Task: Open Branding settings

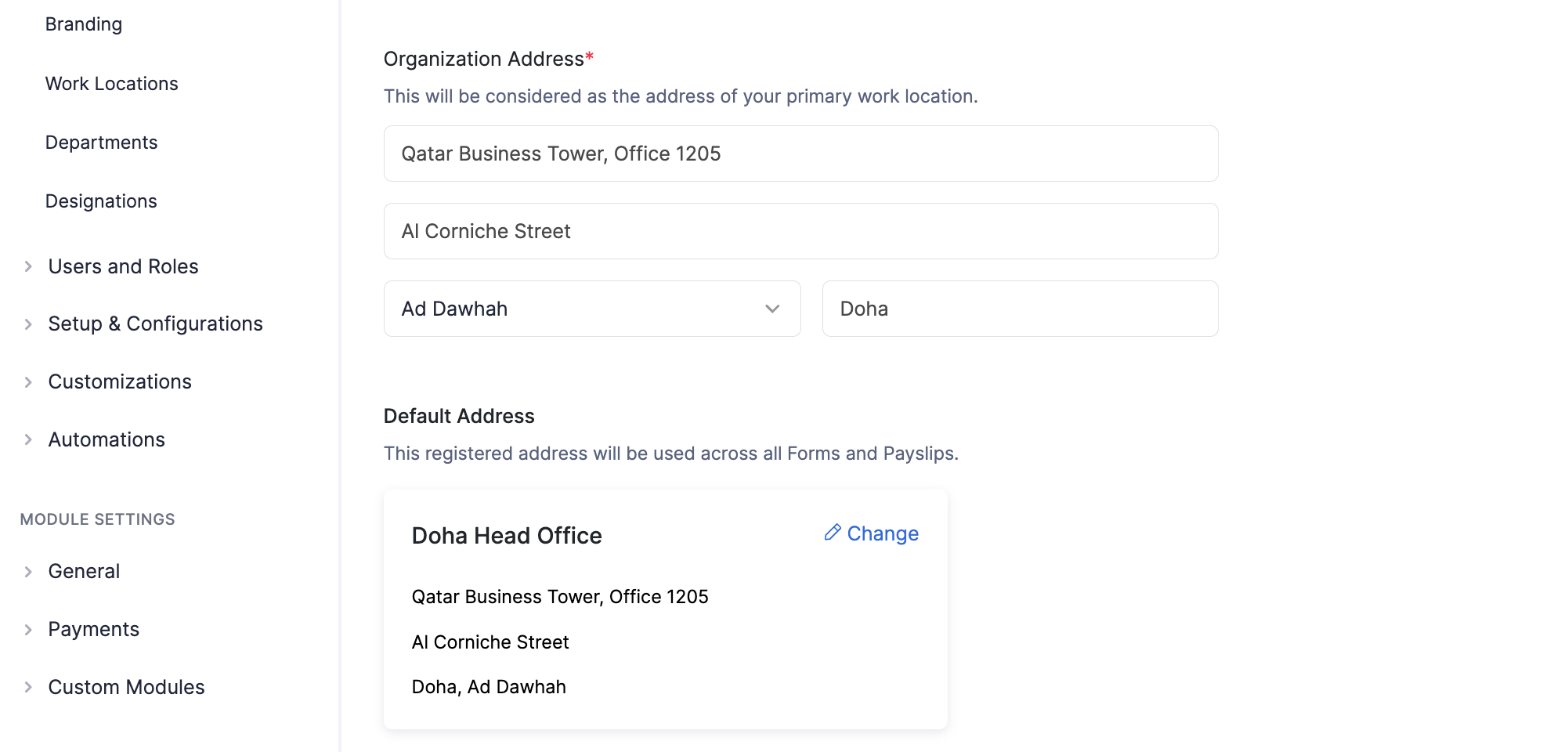Action: click(85, 23)
